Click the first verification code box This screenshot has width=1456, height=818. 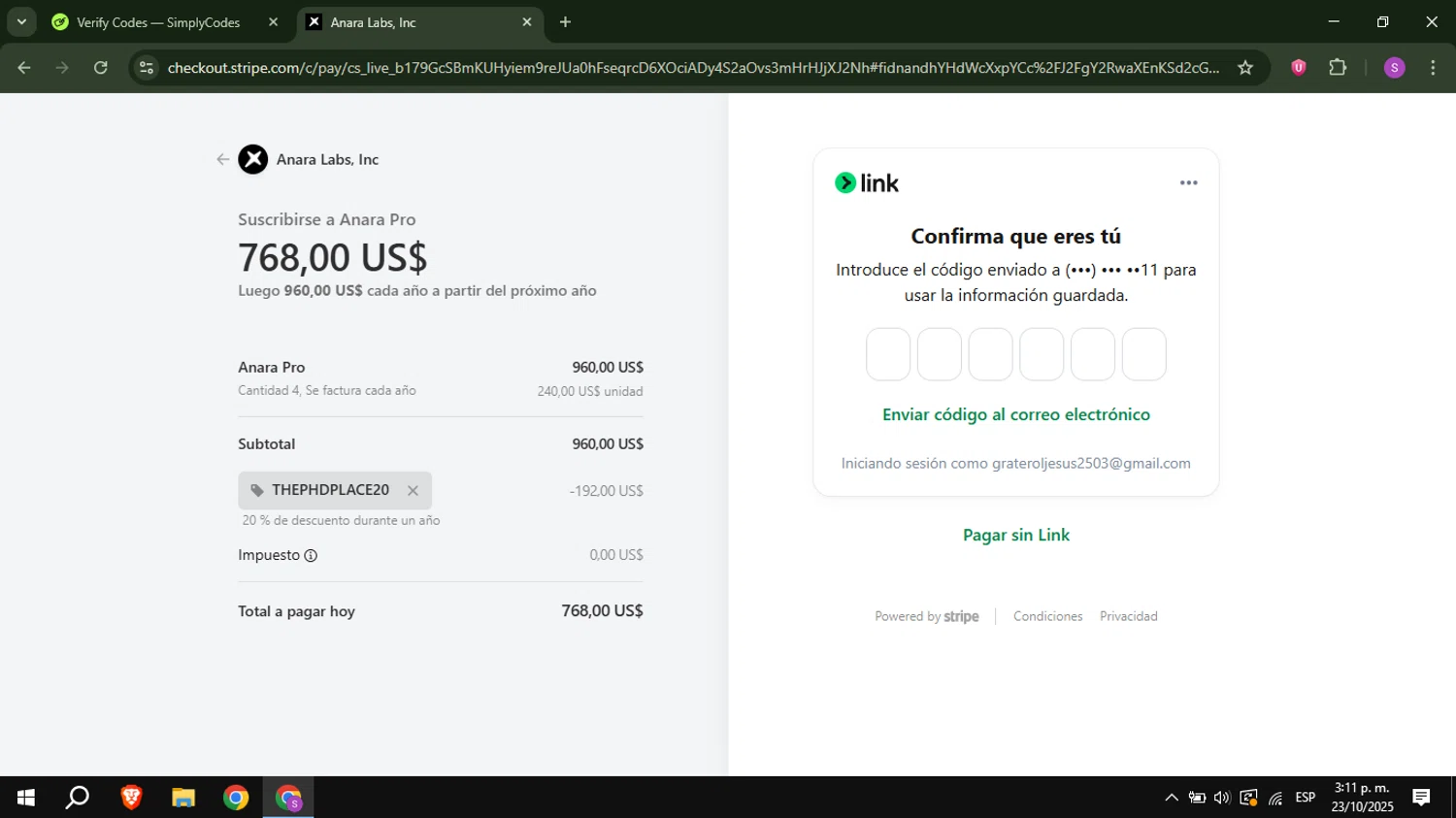[888, 354]
